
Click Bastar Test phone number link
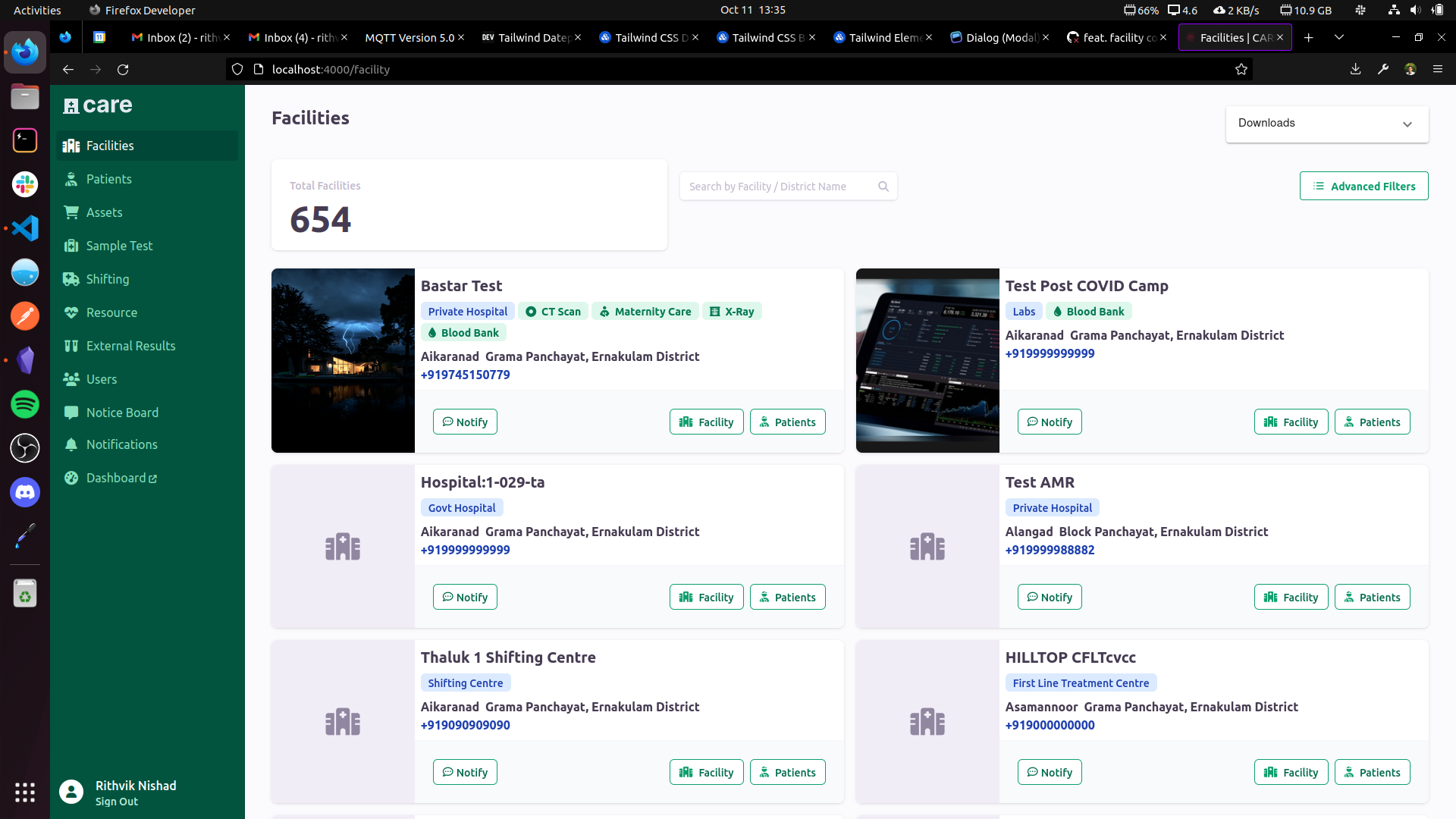tap(465, 375)
